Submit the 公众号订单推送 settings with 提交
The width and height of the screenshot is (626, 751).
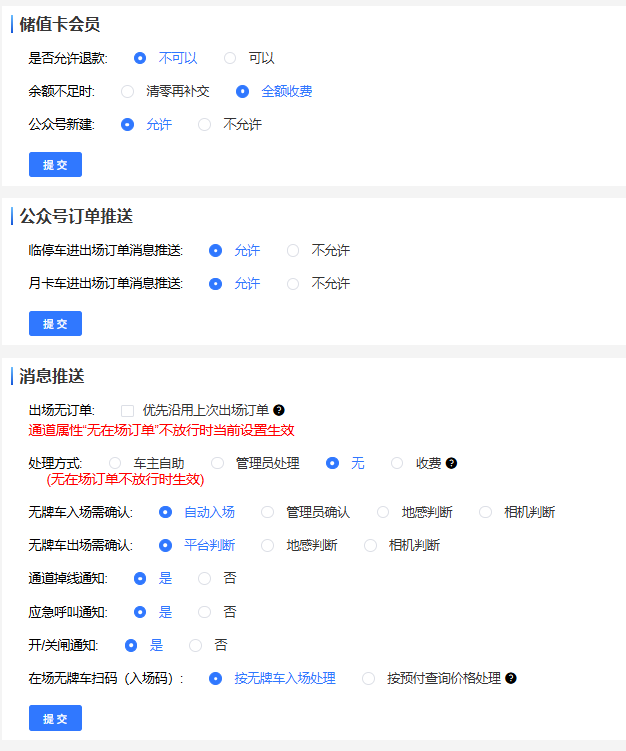[x=56, y=324]
